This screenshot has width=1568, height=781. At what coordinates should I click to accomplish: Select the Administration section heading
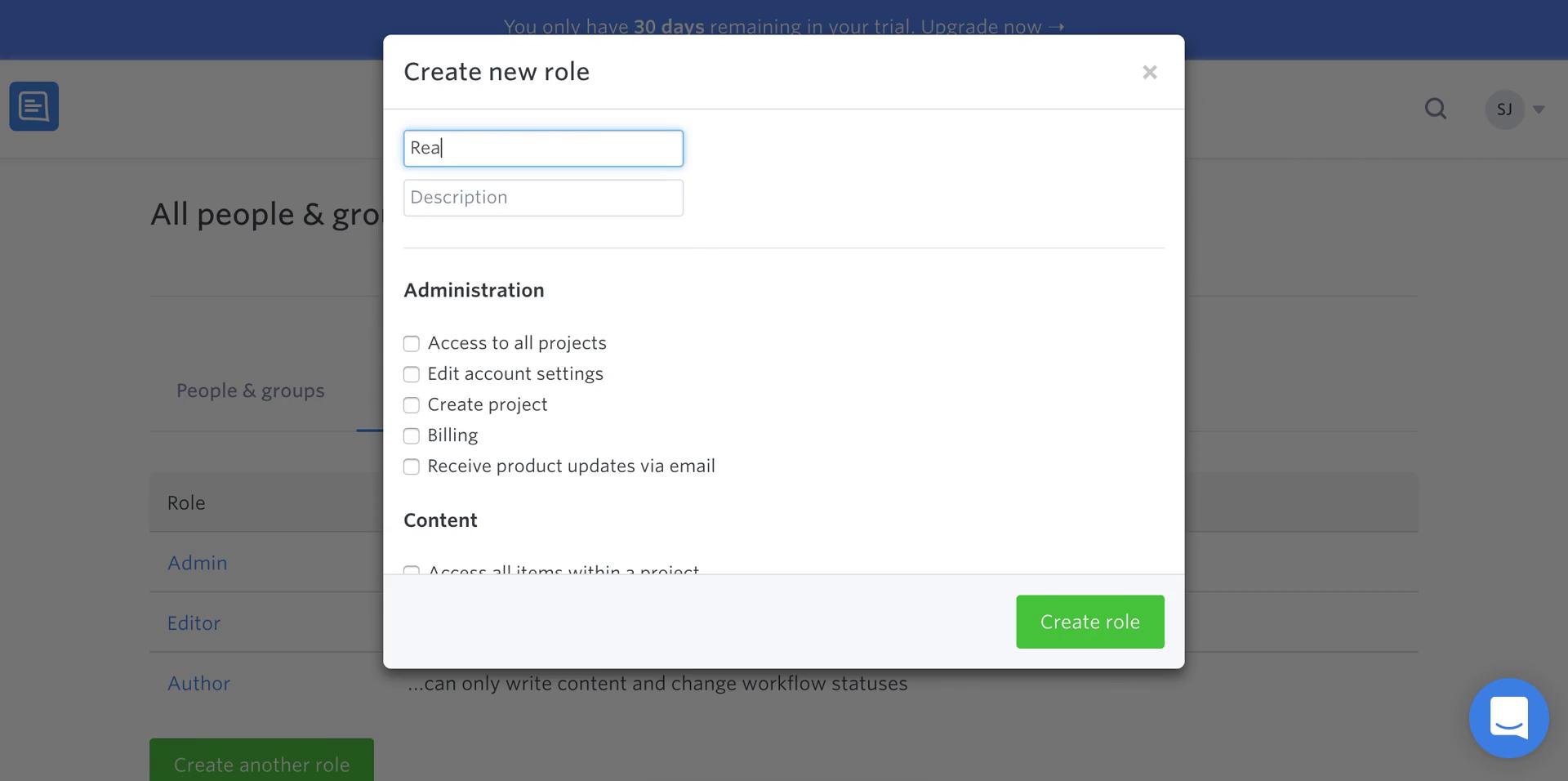coord(474,290)
